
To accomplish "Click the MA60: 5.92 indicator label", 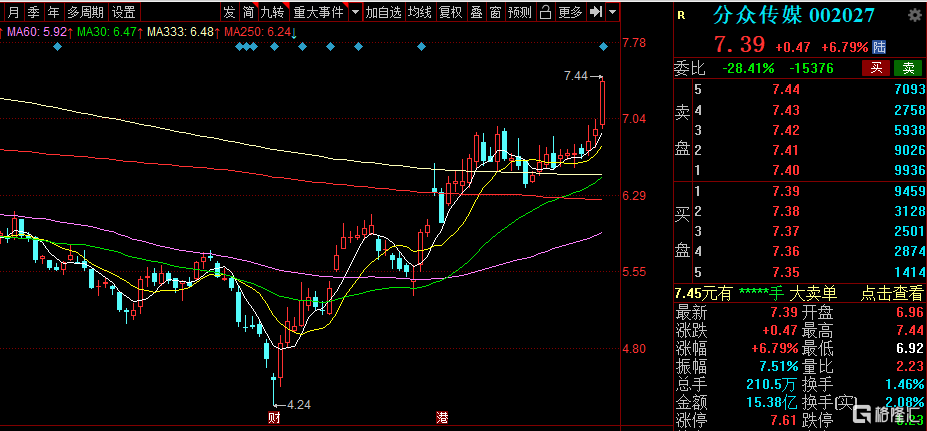I will 39,31.
